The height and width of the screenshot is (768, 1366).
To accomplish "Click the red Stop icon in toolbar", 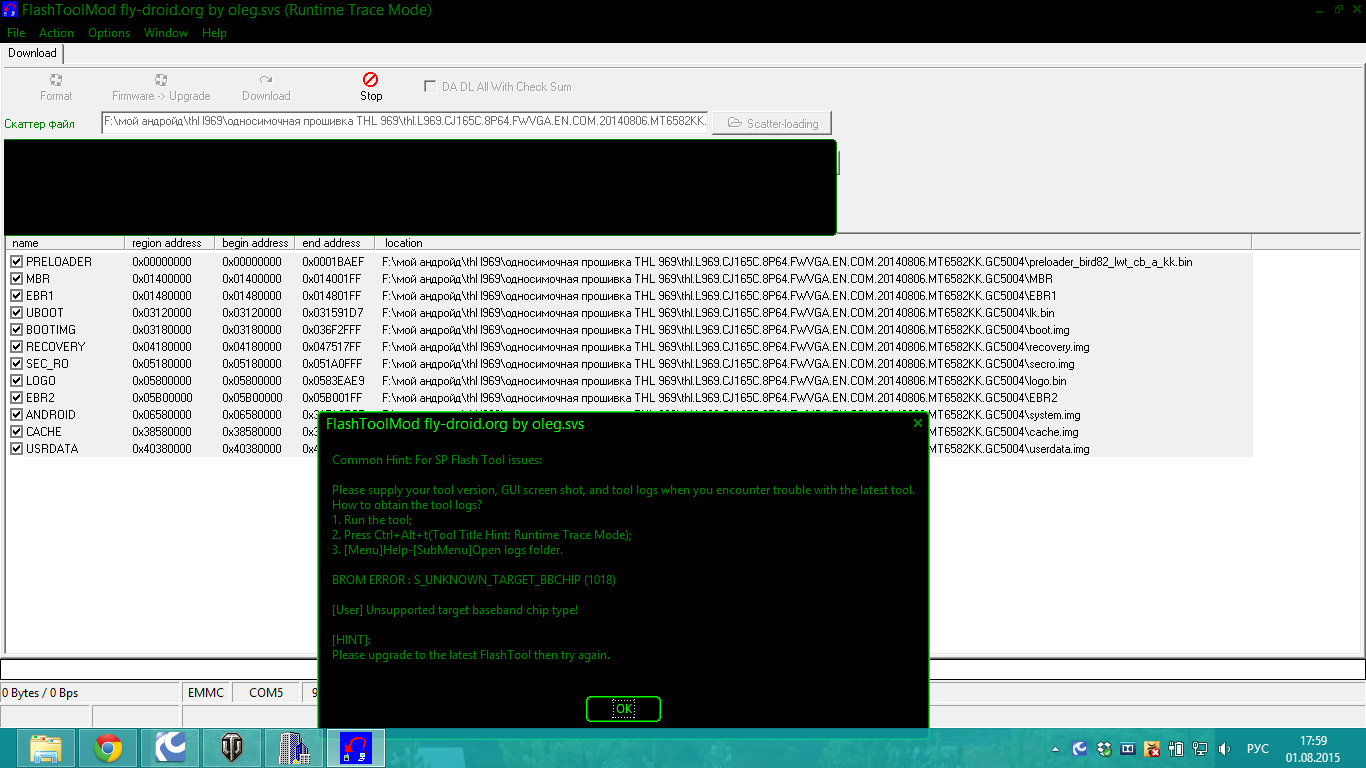I will (370, 79).
